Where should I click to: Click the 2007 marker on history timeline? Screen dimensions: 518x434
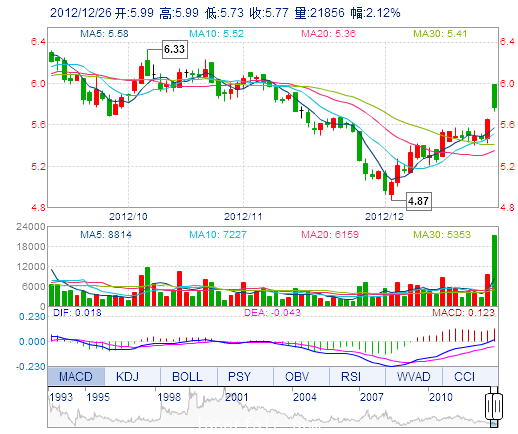[372, 397]
